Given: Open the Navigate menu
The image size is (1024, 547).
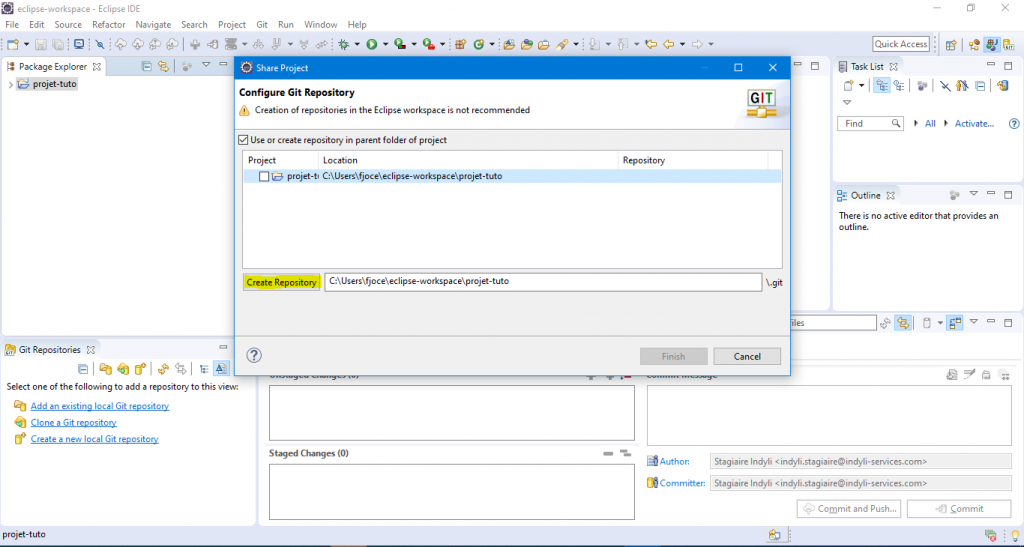Looking at the screenshot, I should (x=153, y=25).
